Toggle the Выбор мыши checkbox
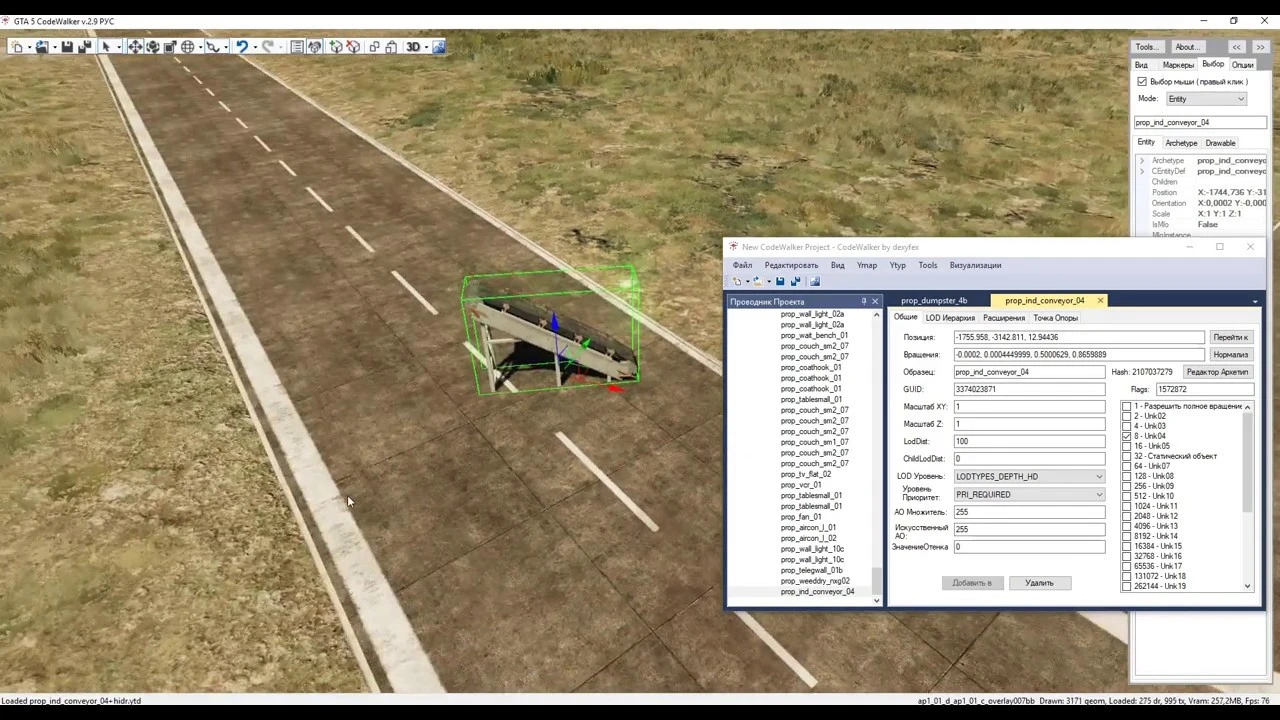This screenshot has width=1280, height=720. [x=1142, y=81]
